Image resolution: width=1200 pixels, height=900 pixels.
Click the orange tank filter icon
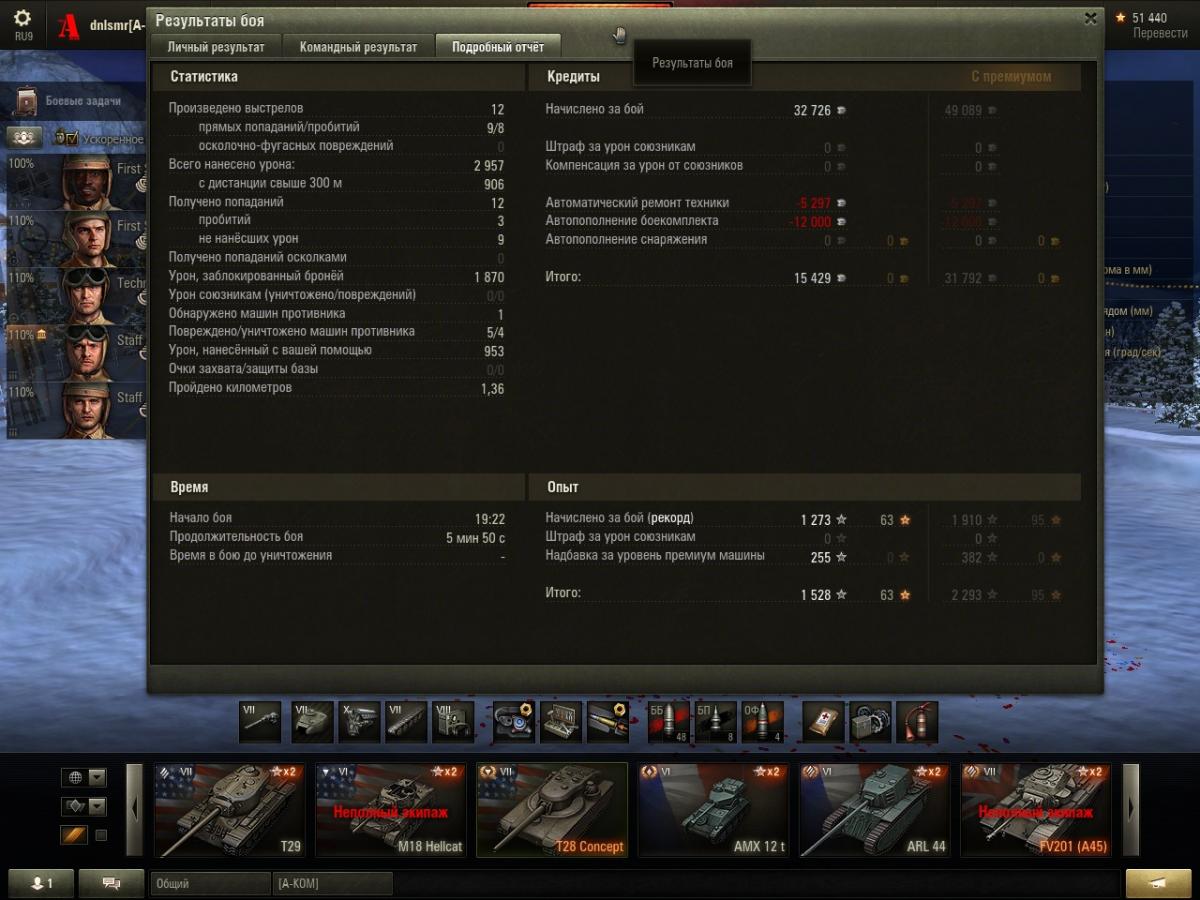pos(74,834)
